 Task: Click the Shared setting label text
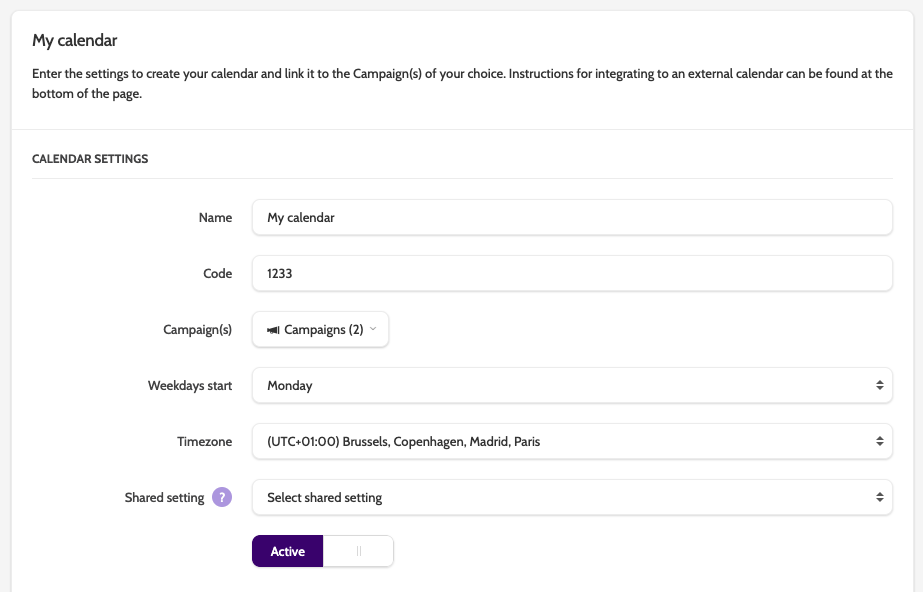tap(164, 498)
